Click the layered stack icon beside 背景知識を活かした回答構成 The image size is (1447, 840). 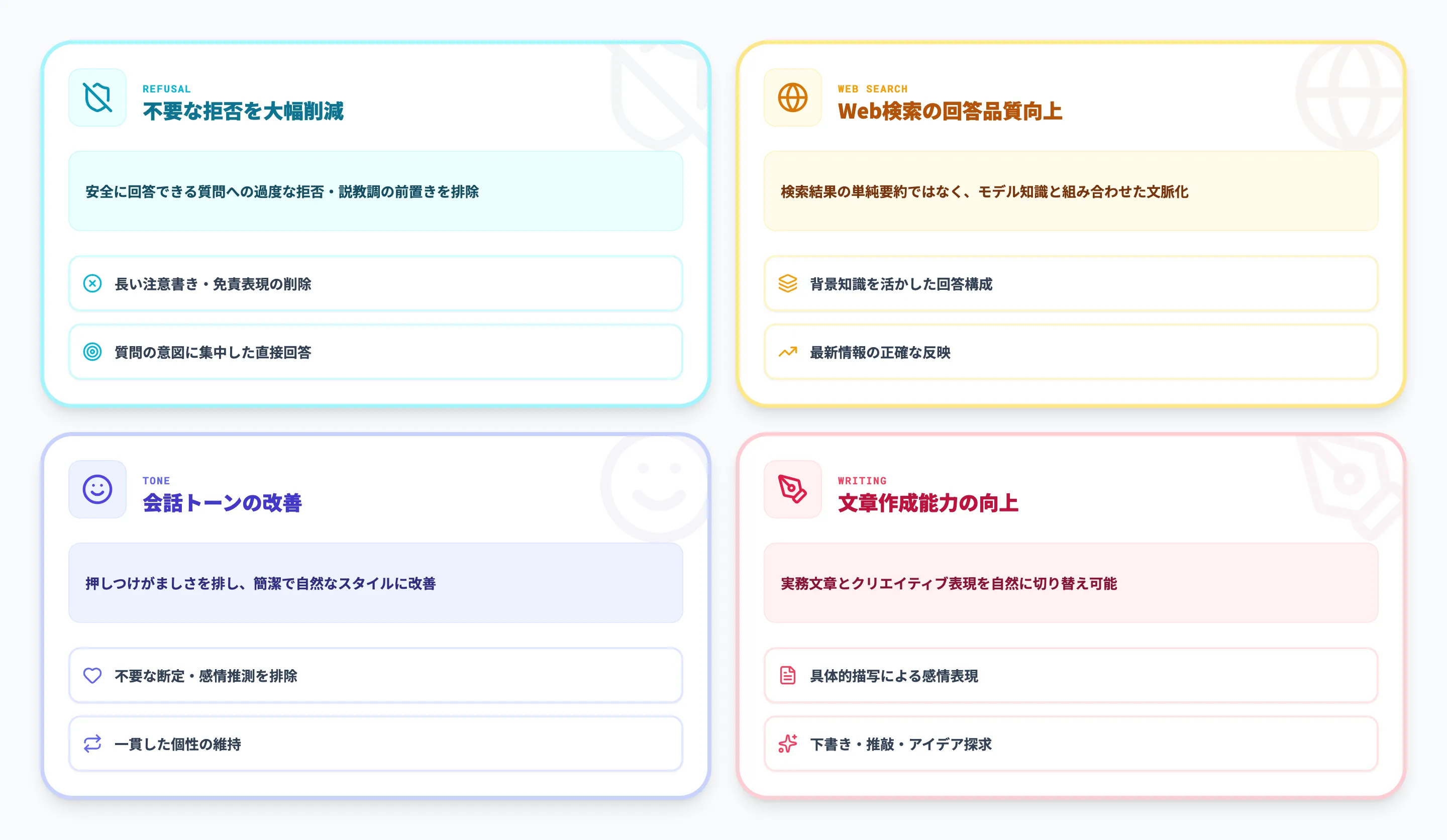787,284
